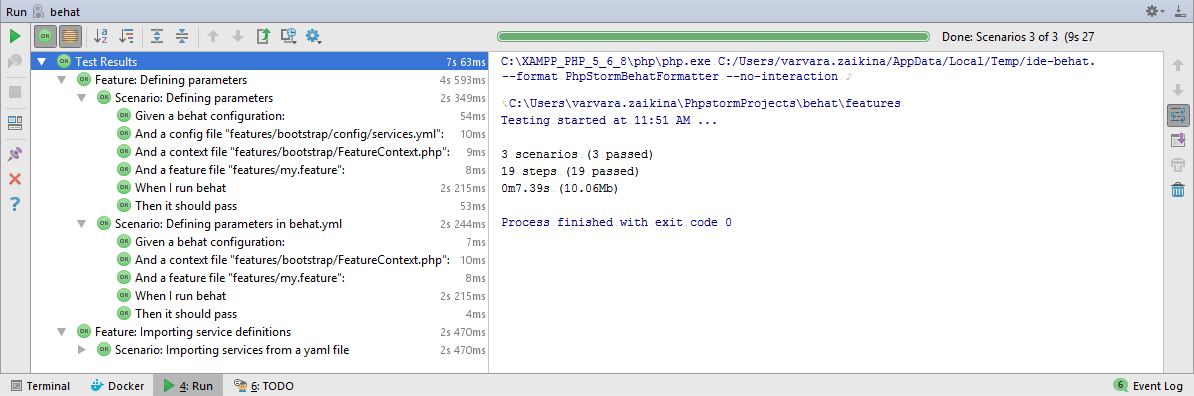Rerun the behat tests with green play button
This screenshot has height=396, width=1194.
click(14, 36)
